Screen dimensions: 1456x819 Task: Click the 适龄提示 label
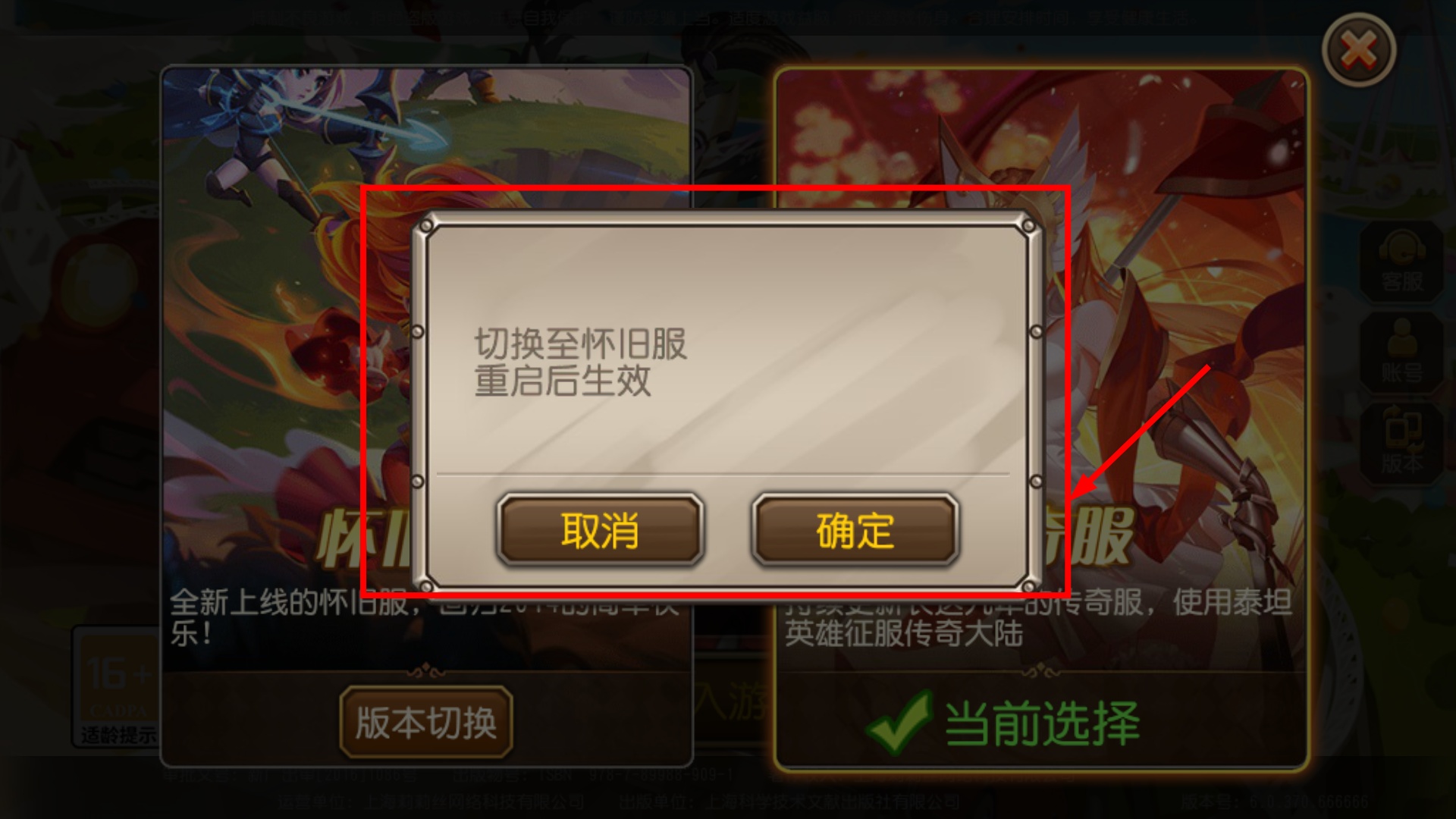pos(118,734)
